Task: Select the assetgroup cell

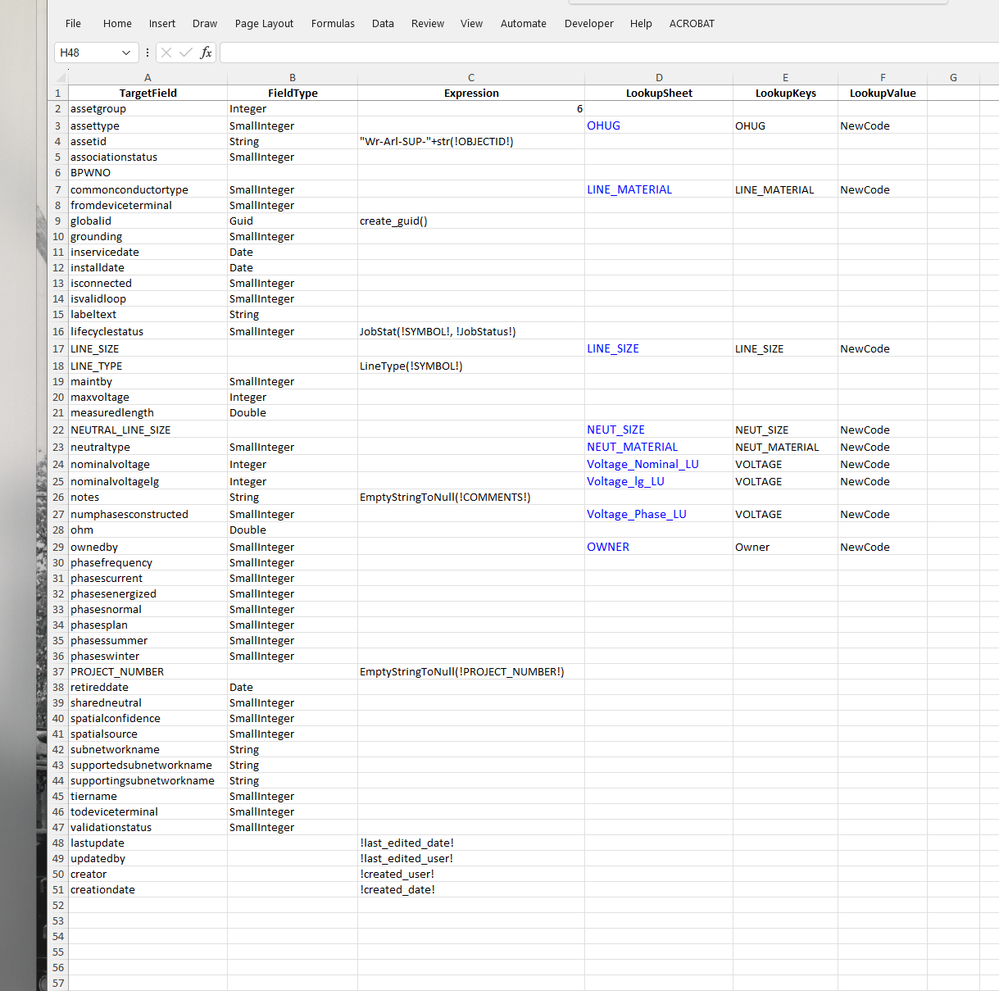Action: click(x=148, y=109)
